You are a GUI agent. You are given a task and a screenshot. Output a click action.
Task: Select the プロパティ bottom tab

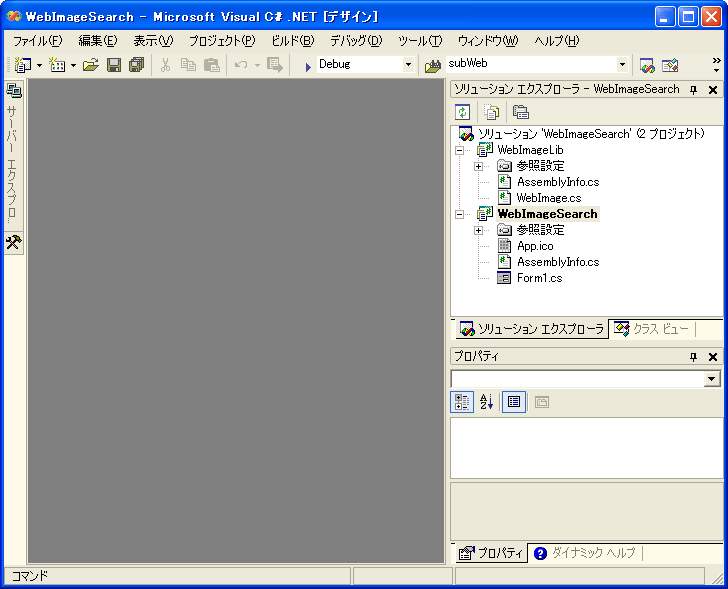pos(491,553)
